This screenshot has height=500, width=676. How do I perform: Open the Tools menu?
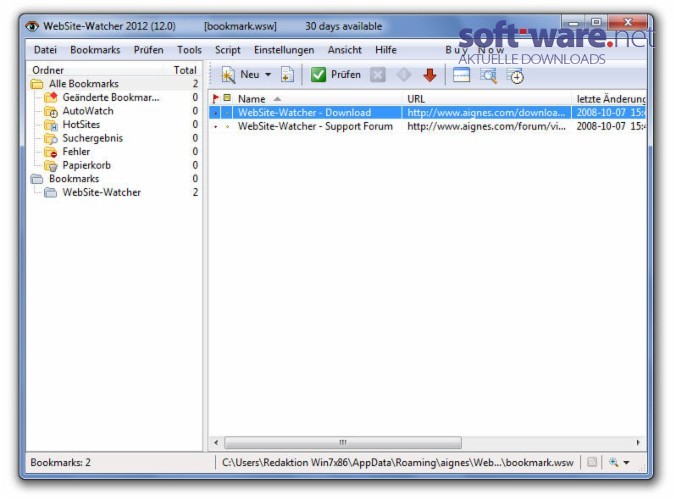(189, 50)
